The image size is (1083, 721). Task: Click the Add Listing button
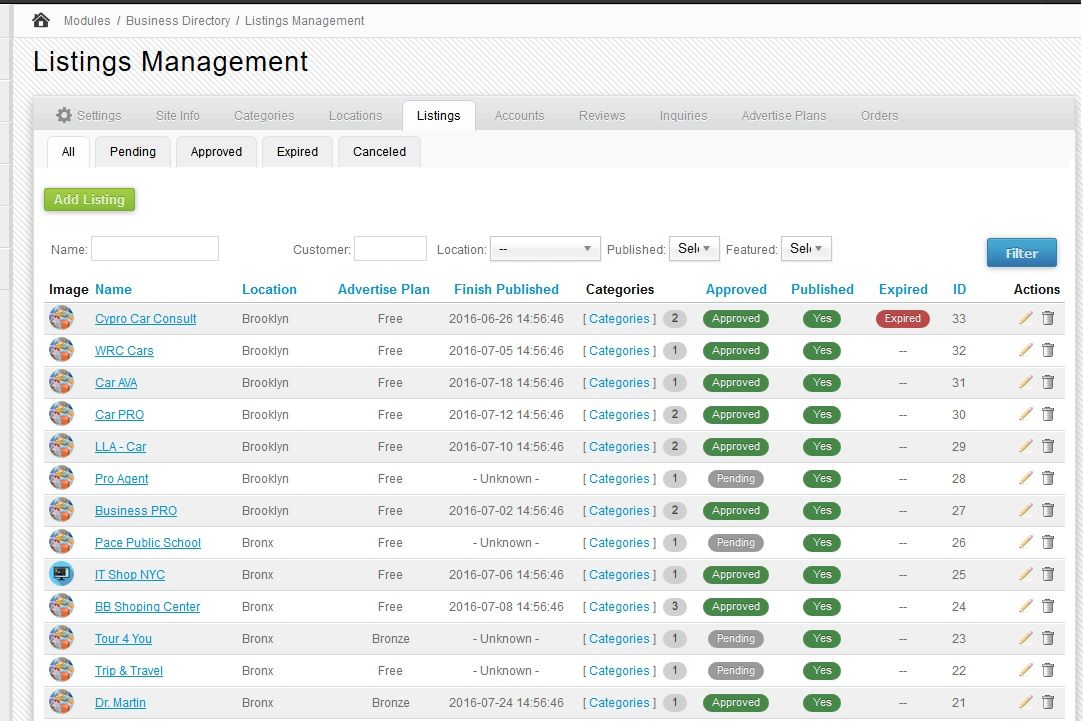pos(89,200)
